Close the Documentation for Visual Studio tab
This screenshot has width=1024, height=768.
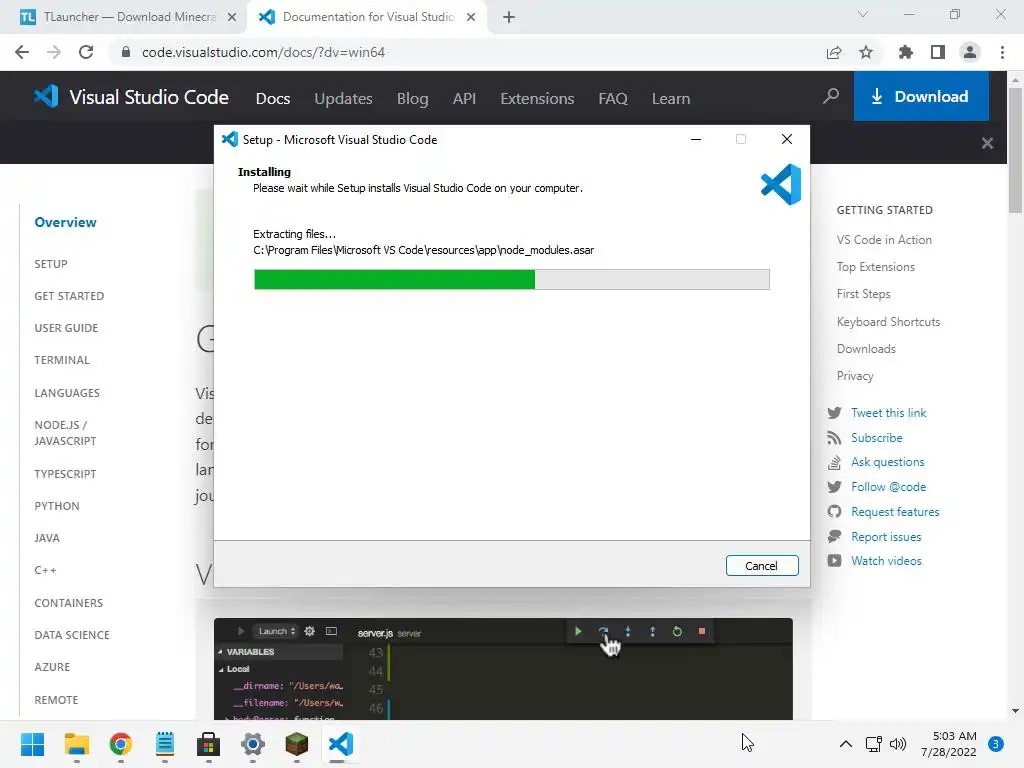471,17
